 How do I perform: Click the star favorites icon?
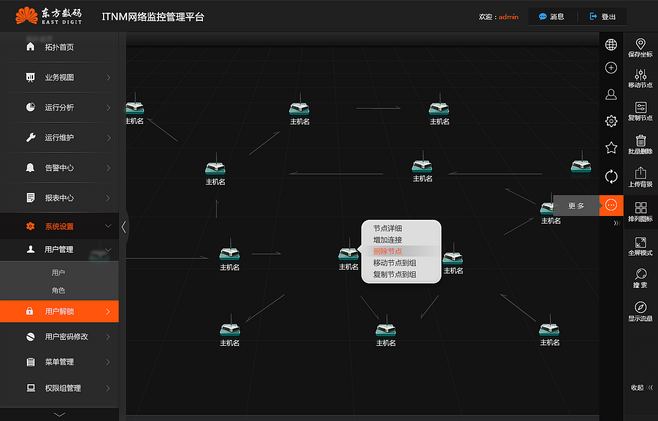point(611,148)
